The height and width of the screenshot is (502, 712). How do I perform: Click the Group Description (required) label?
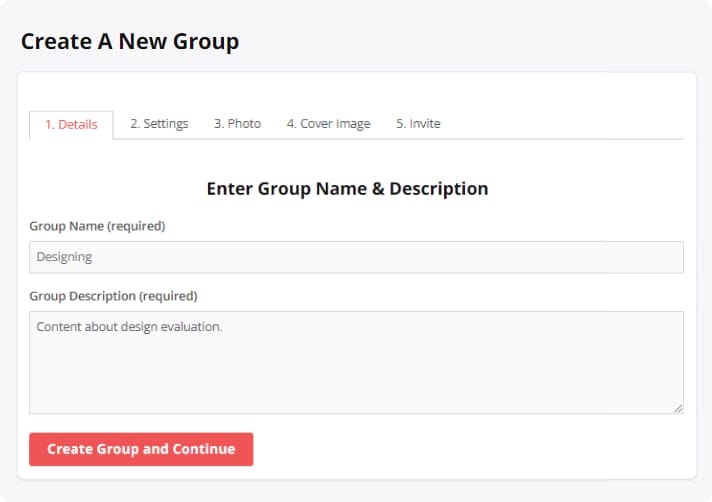[x=113, y=296]
